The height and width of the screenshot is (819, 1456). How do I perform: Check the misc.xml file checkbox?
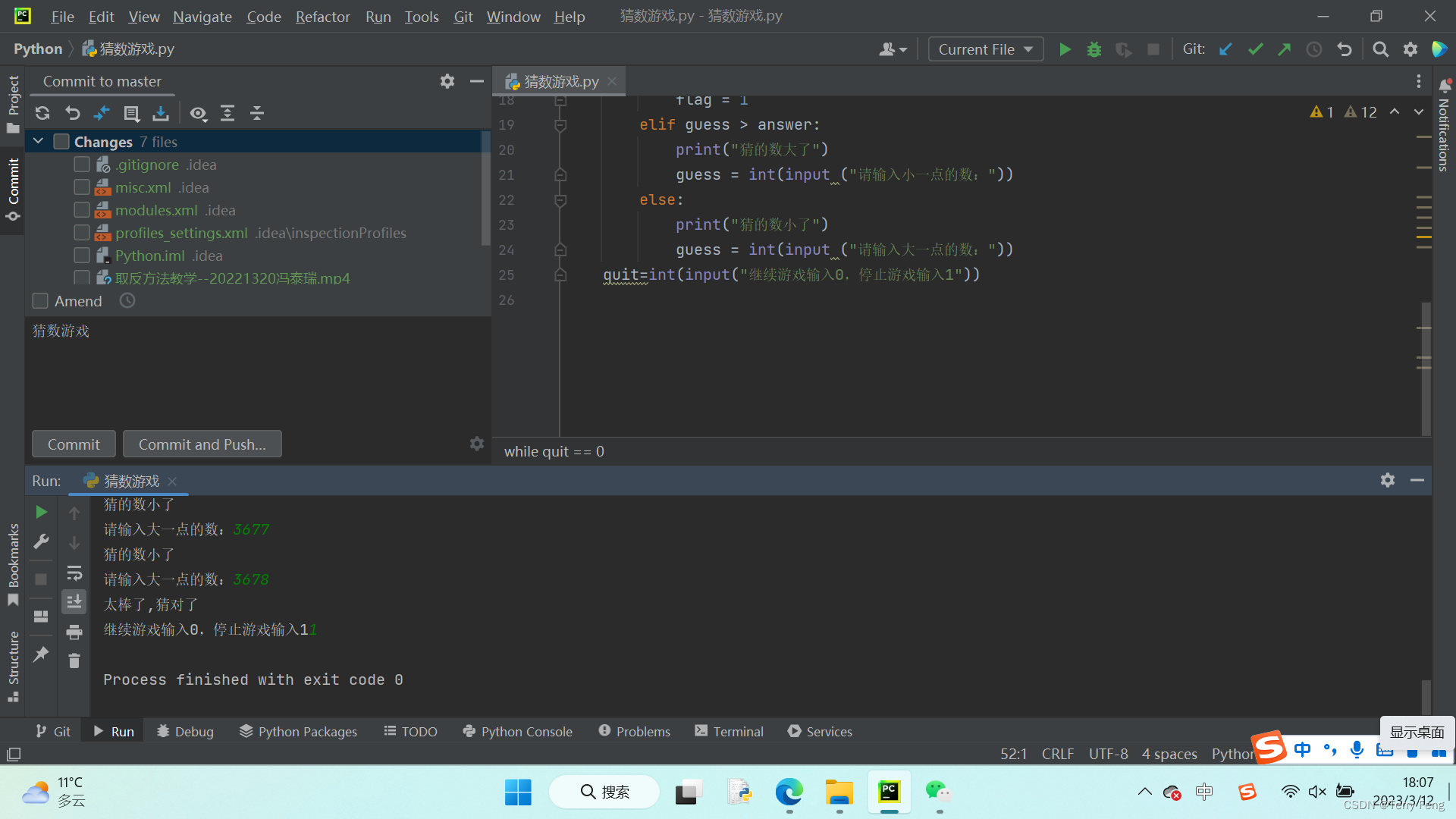82,187
